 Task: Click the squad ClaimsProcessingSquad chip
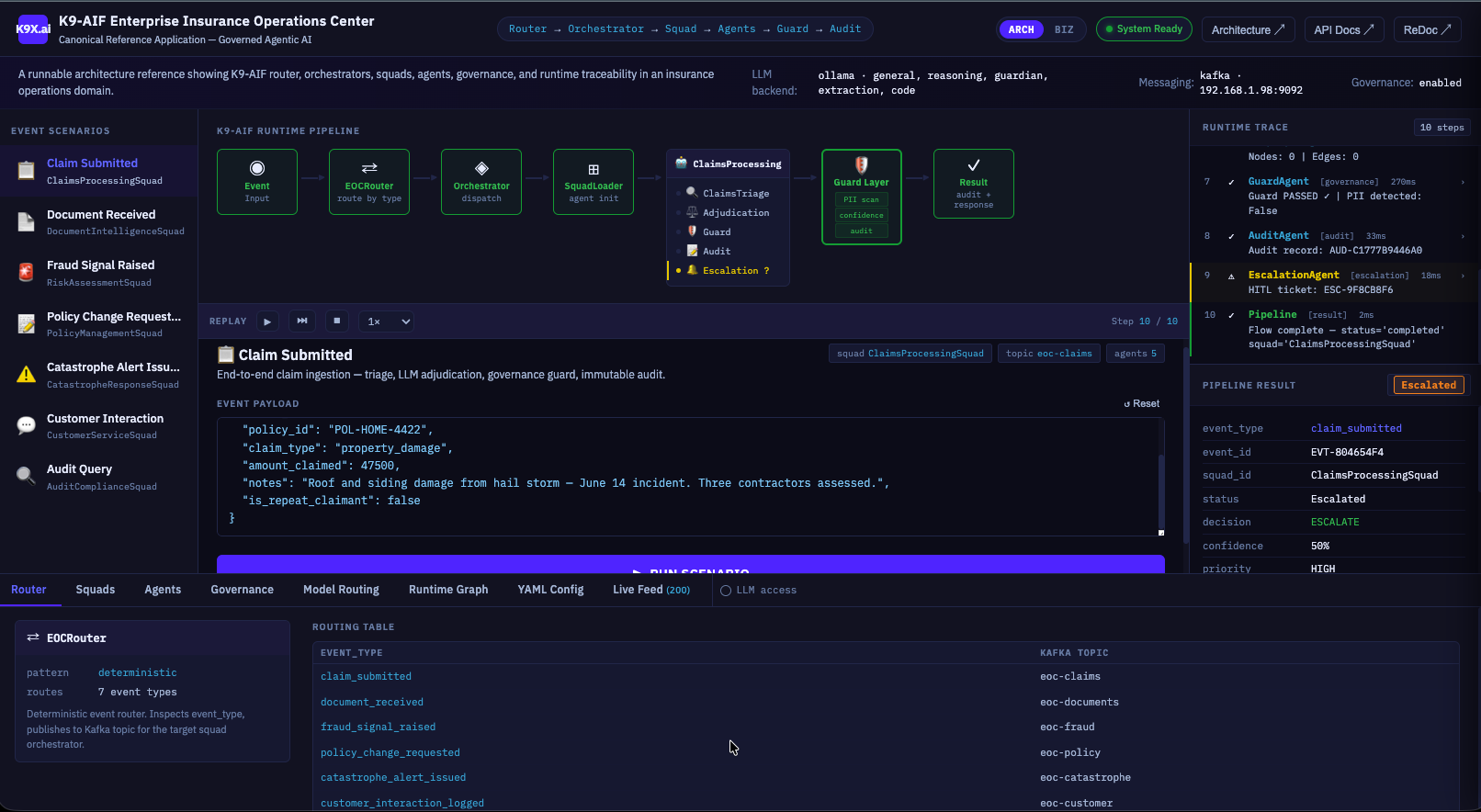[910, 354]
